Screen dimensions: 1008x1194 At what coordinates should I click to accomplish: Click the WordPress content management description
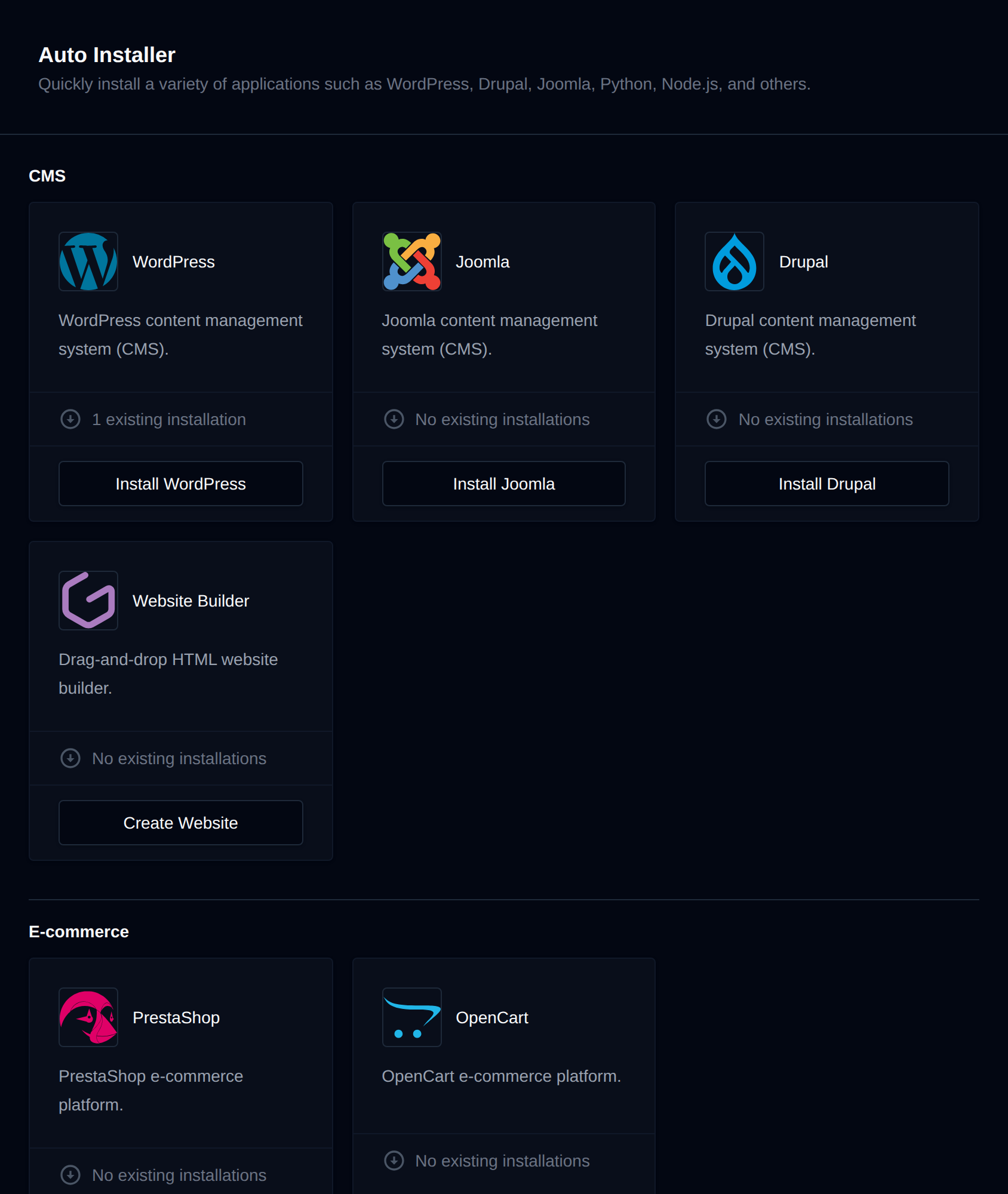click(x=180, y=334)
